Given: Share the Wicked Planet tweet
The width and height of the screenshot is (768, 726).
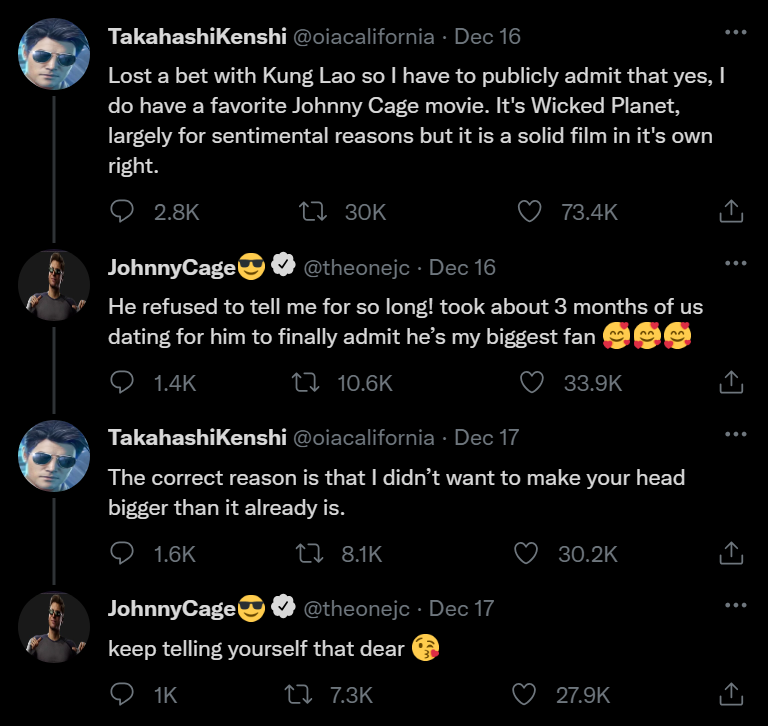Looking at the screenshot, I should click(731, 211).
